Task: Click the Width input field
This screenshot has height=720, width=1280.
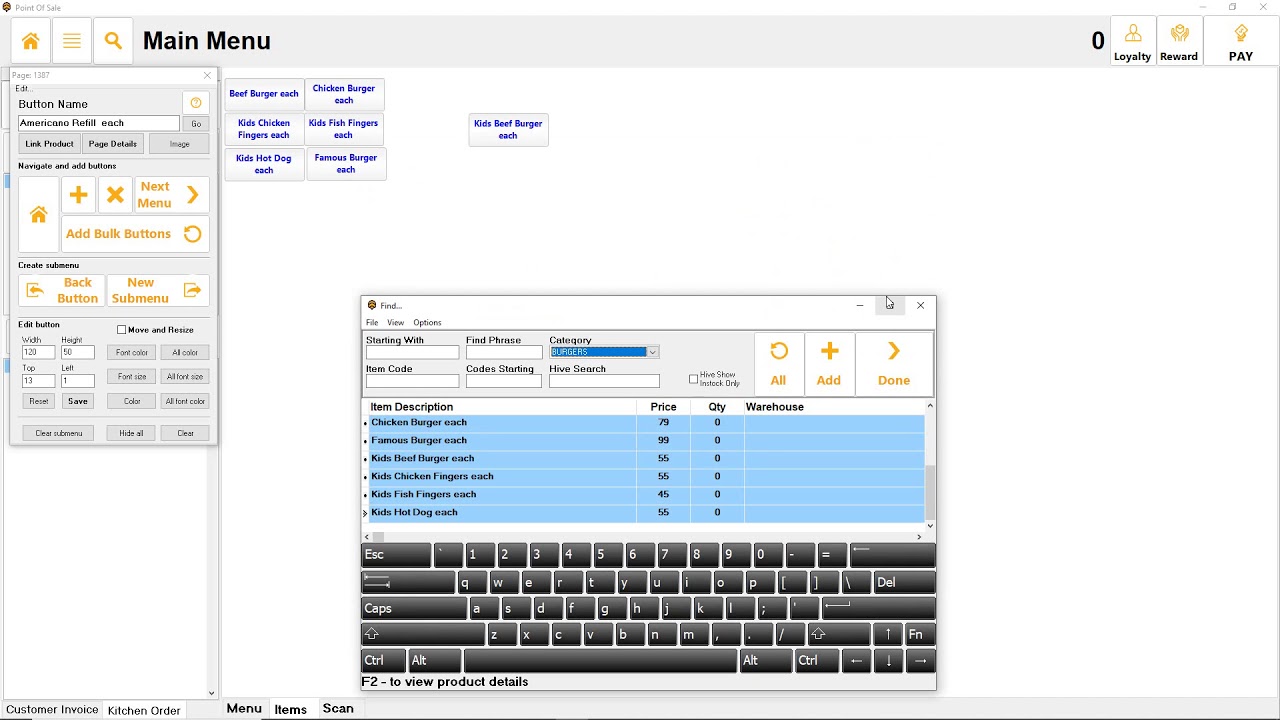Action: (38, 353)
